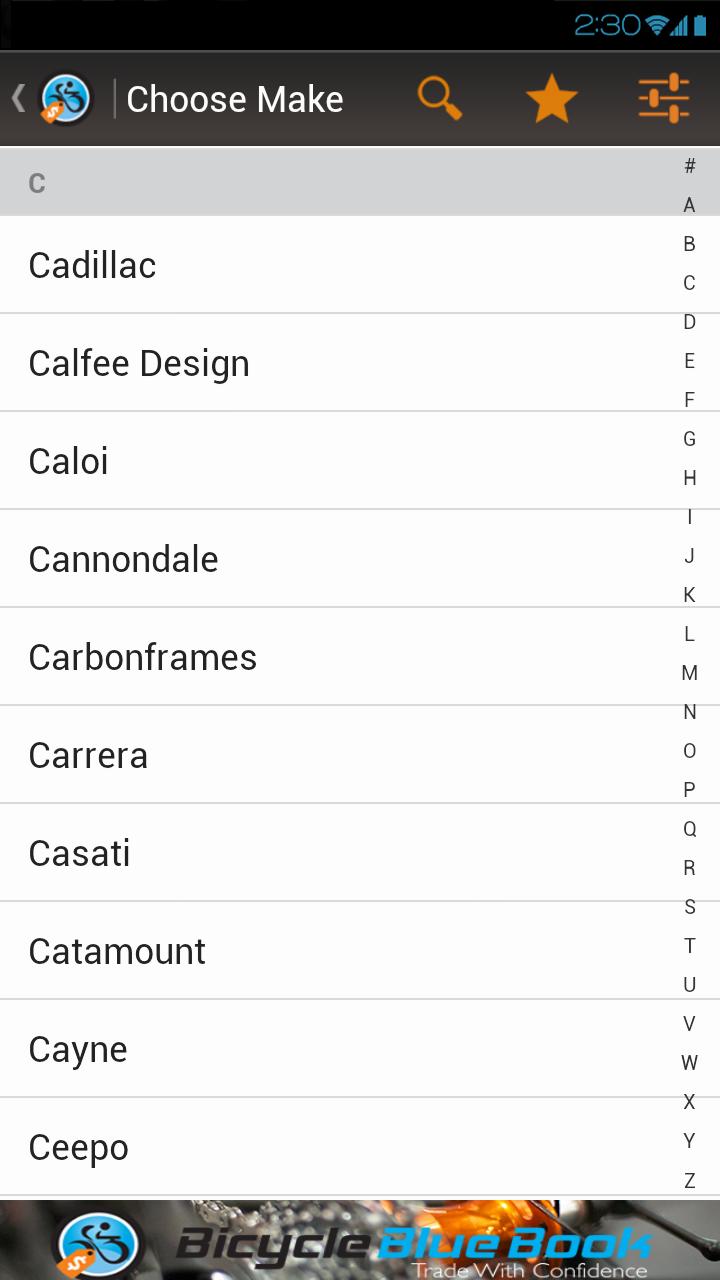This screenshot has width=720, height=1280.
Task: Tap the orange search magnifier icon
Action: pyautogui.click(x=439, y=99)
